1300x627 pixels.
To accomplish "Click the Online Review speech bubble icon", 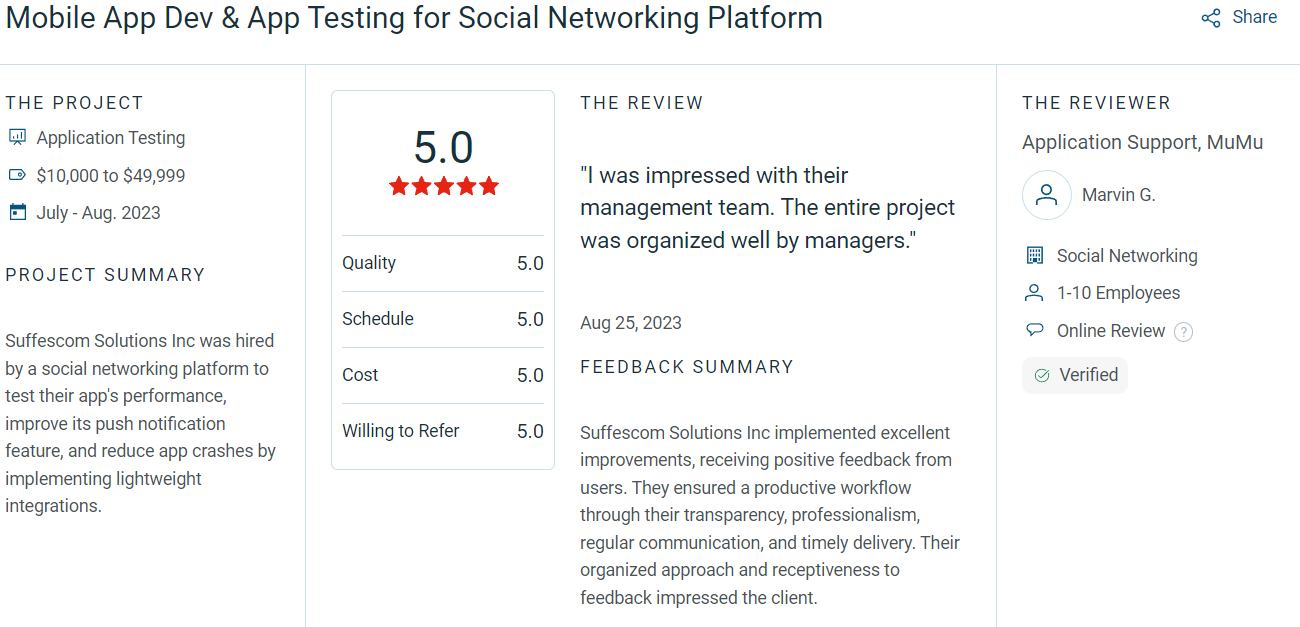I will pyautogui.click(x=1035, y=331).
